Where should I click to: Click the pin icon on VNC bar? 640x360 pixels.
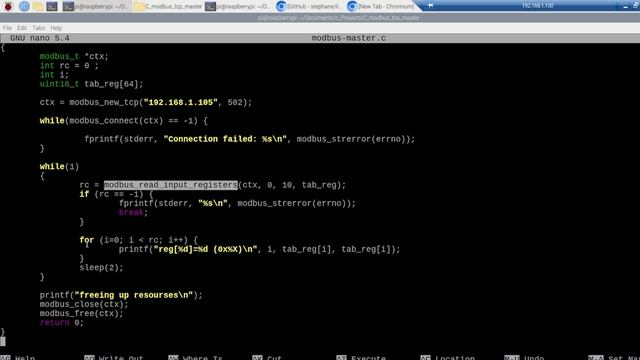pos(430,5)
